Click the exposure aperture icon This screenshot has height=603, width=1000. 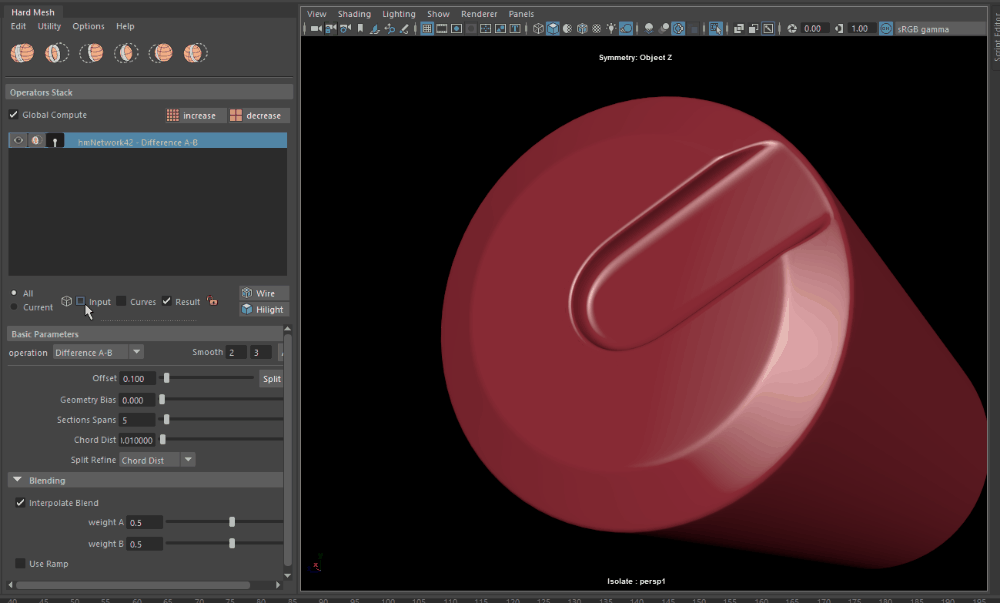pos(792,29)
